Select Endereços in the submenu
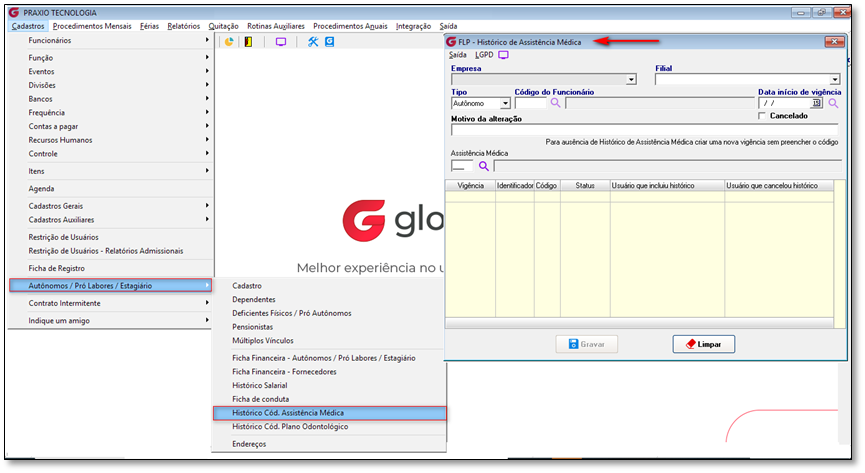The width and height of the screenshot is (865, 473). tap(249, 444)
